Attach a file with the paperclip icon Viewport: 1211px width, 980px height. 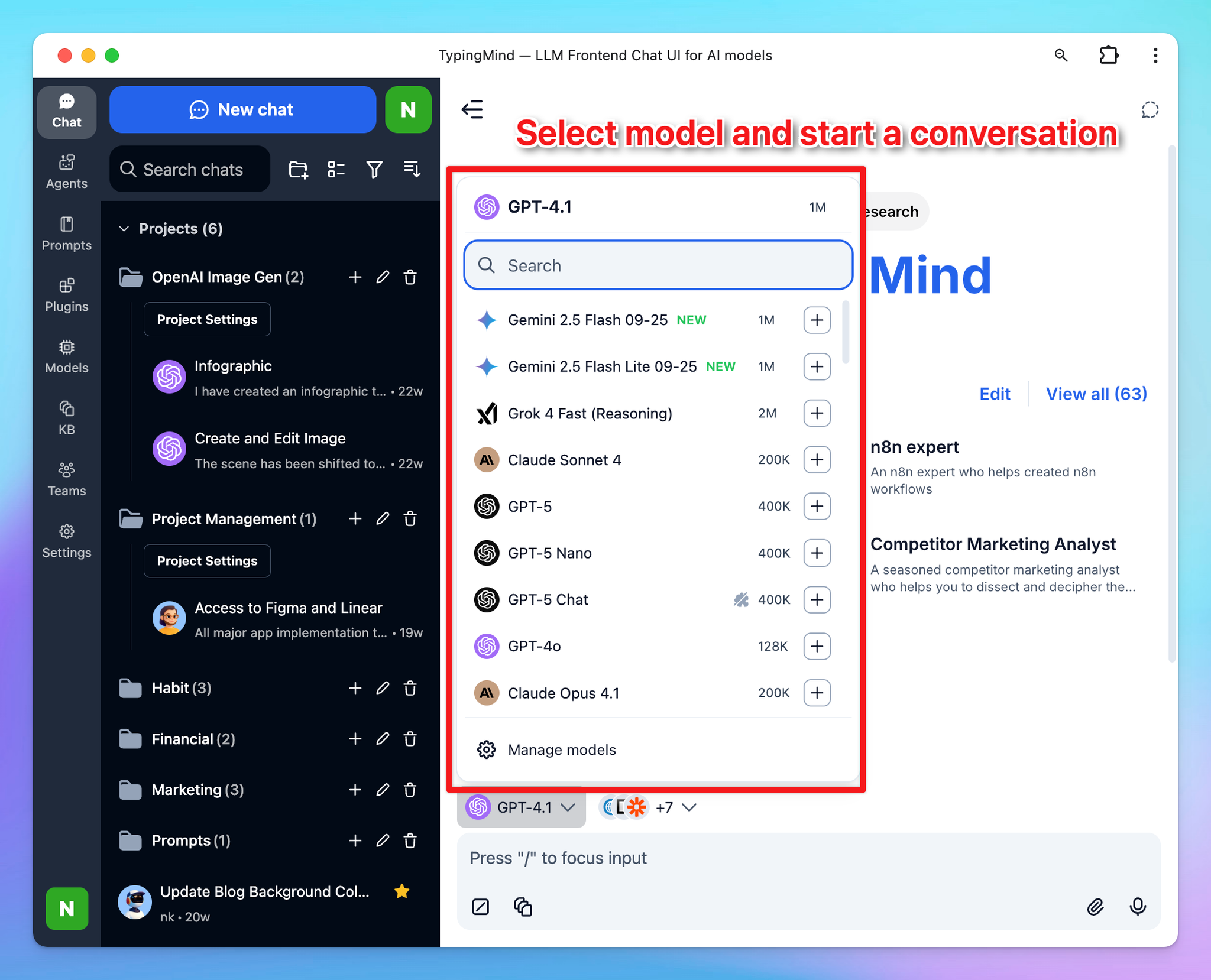click(x=1095, y=907)
